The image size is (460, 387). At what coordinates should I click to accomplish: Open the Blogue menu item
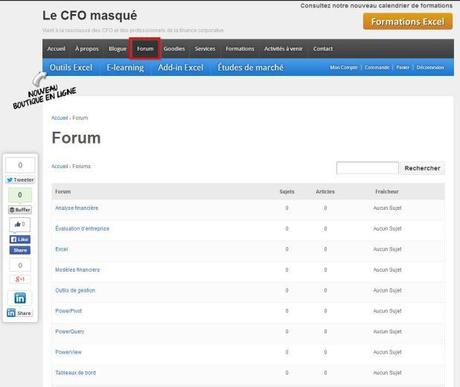[x=117, y=49]
